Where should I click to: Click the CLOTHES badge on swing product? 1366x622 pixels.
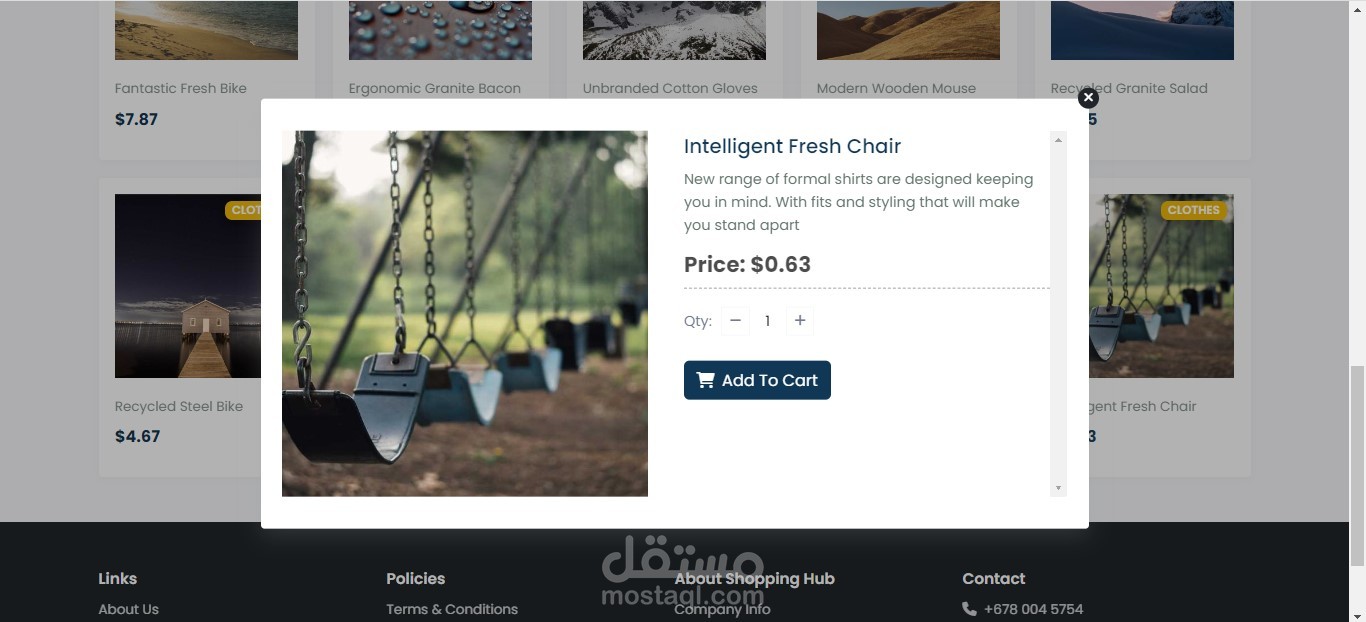(1193, 210)
